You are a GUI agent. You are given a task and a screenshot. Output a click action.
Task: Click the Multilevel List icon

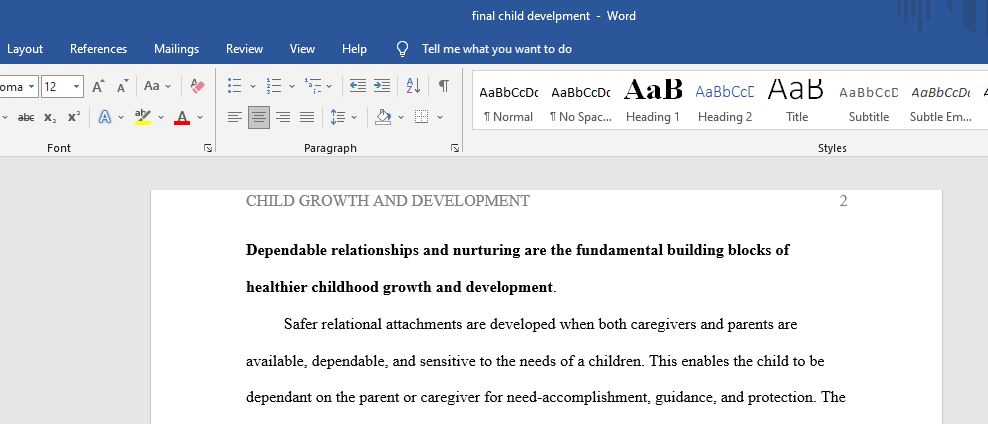coord(313,86)
